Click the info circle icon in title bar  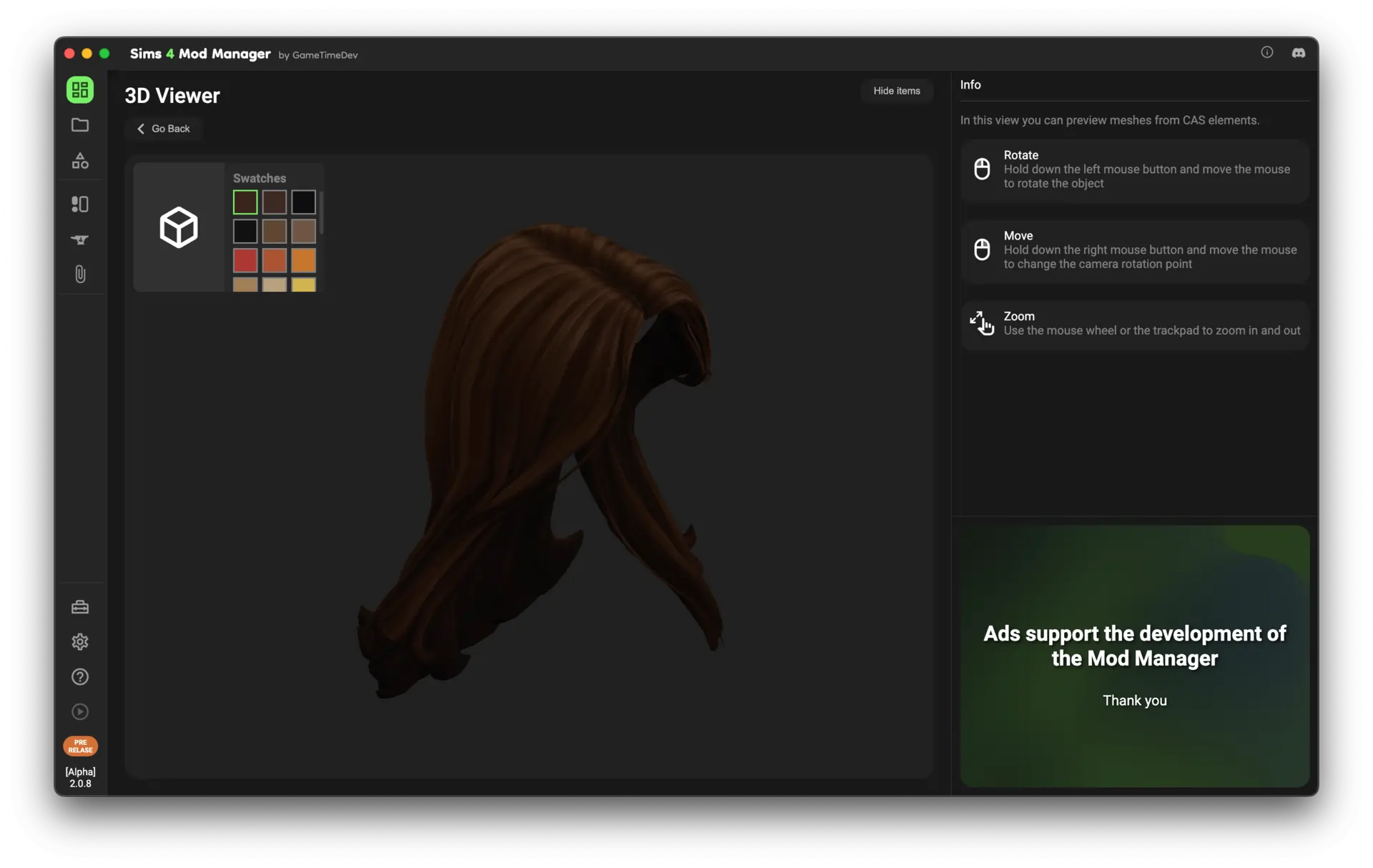(x=1267, y=52)
